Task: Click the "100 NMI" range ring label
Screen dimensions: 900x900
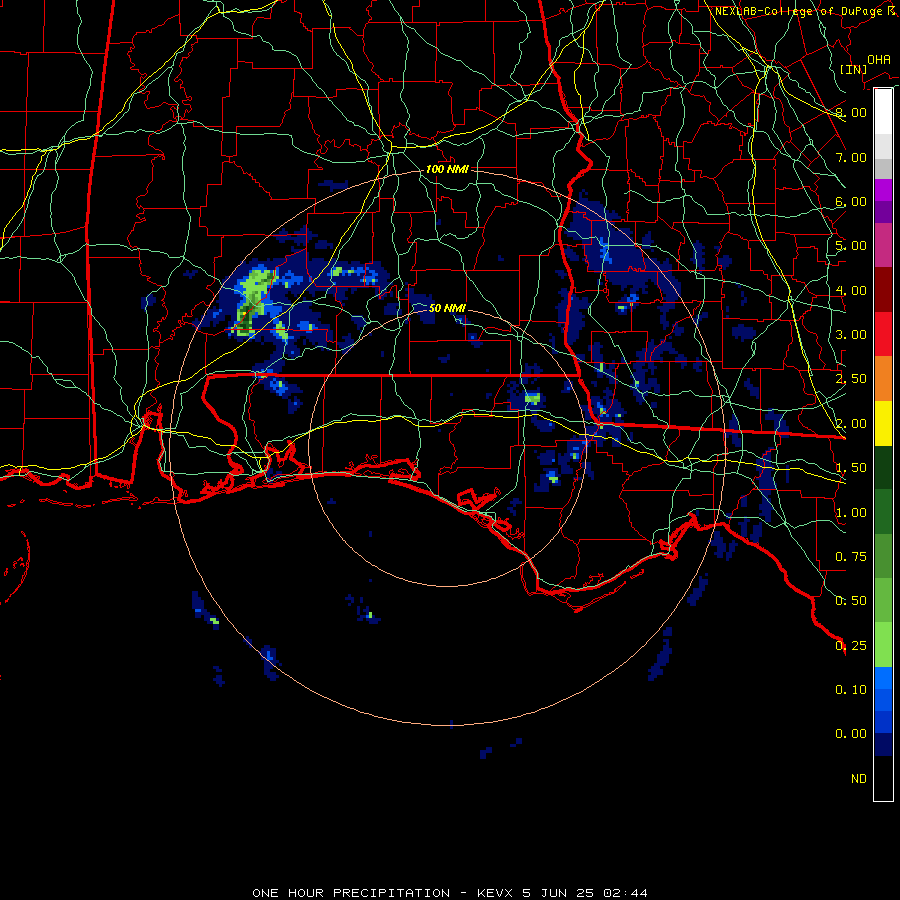Action: tap(447, 169)
